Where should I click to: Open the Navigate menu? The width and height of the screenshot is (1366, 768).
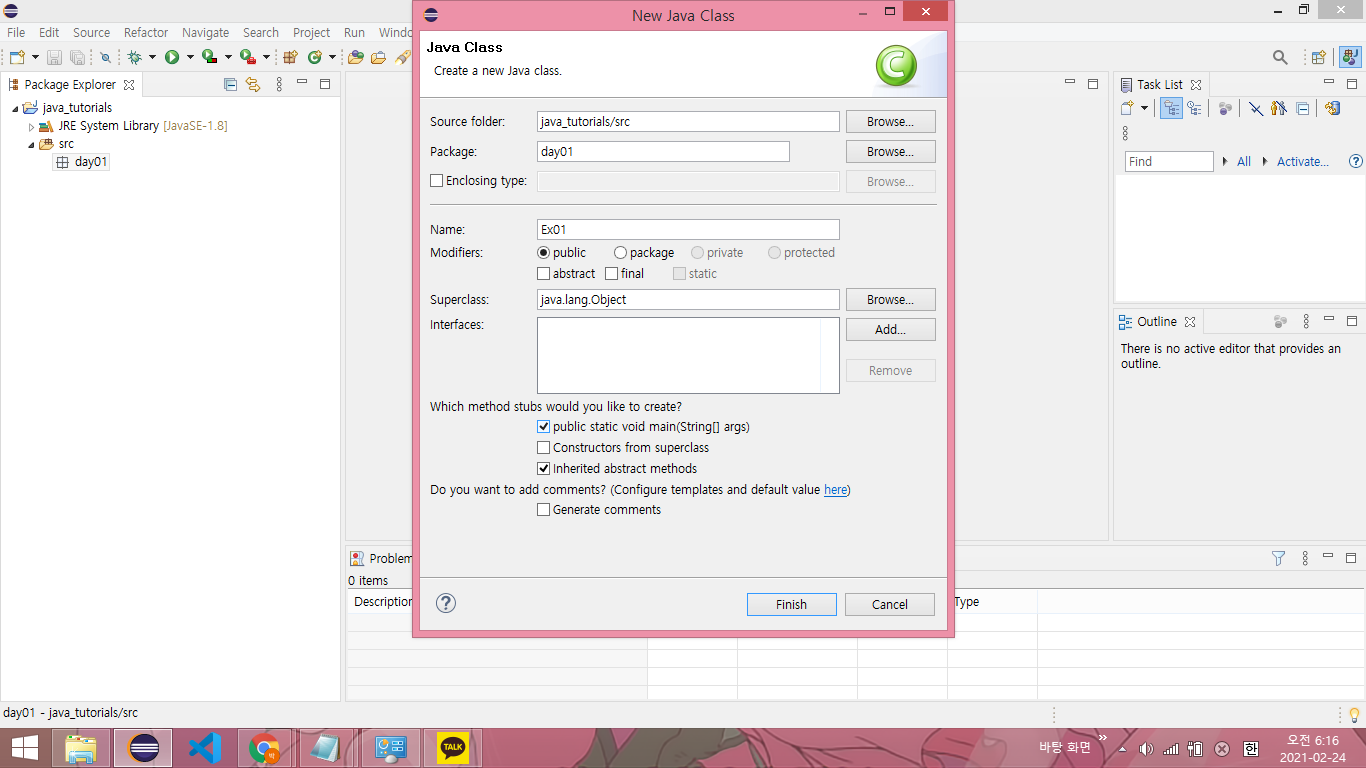coord(205,32)
